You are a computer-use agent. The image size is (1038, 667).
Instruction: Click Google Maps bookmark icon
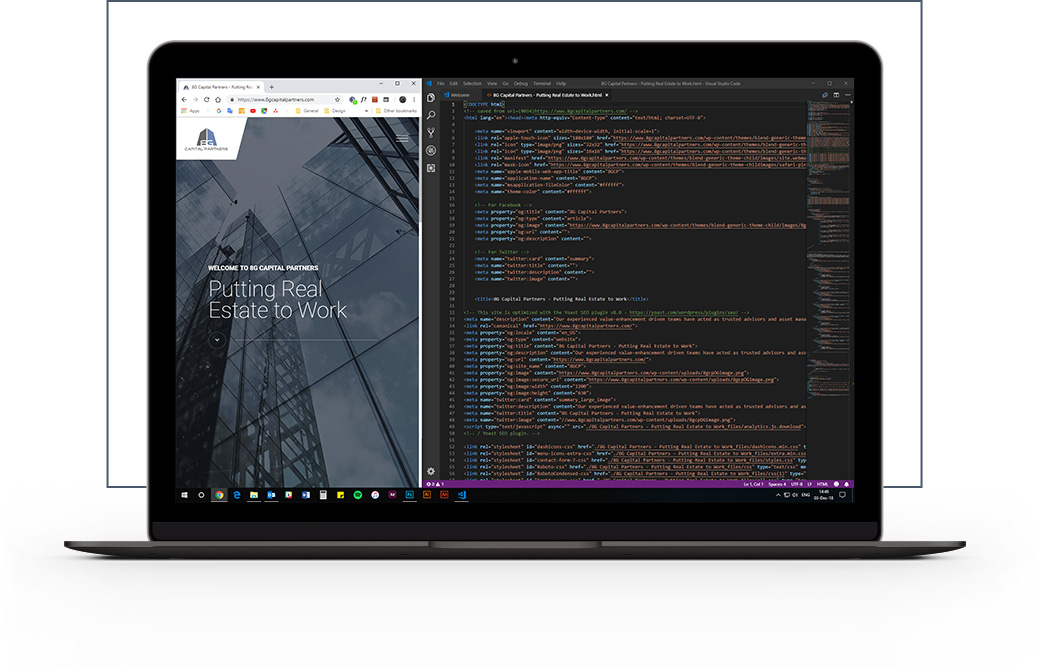264,111
